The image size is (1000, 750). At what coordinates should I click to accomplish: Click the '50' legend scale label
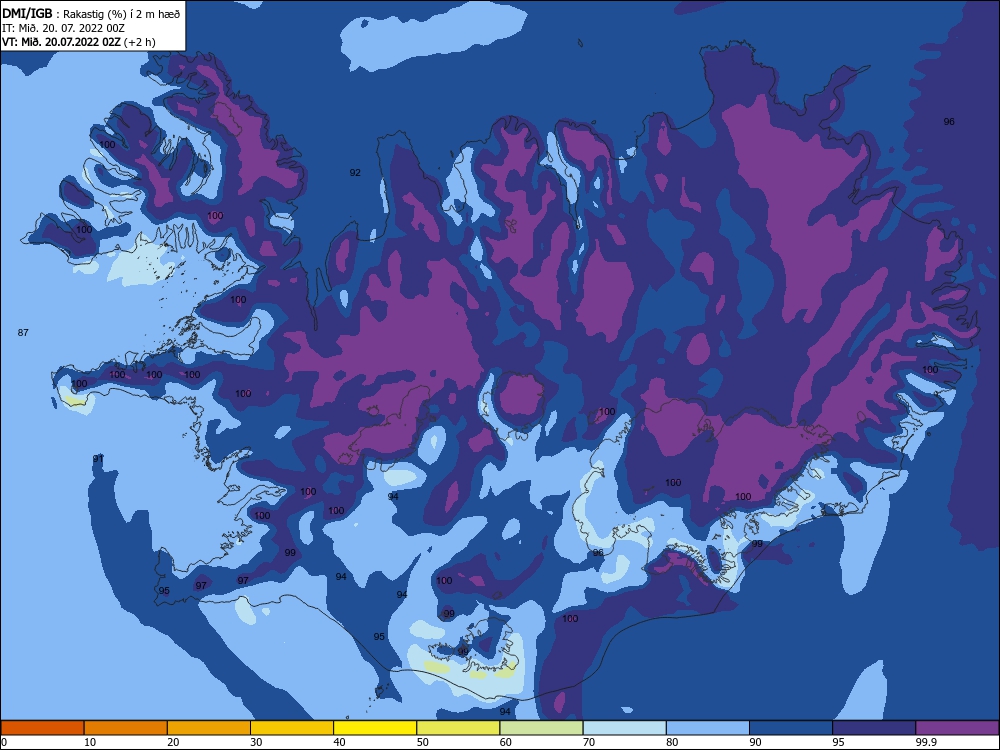coord(422,742)
